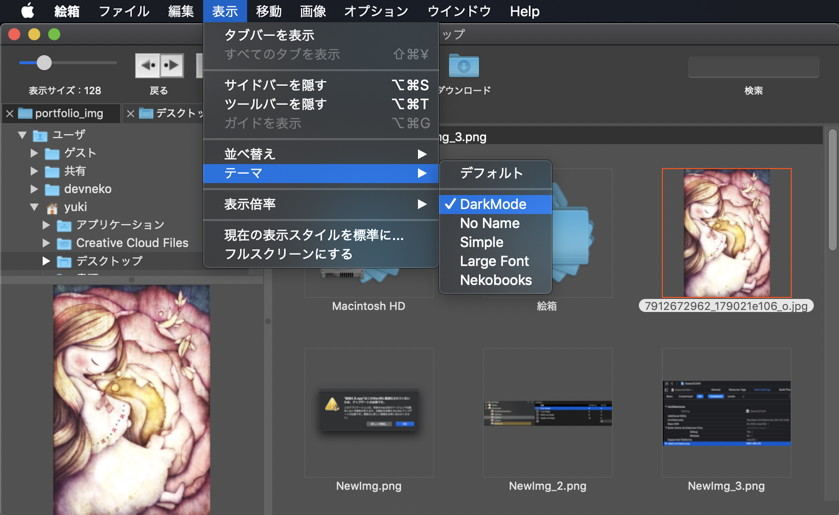The width and height of the screenshot is (839, 515).
Task: Select the アプリケーション folder icon
Action: click(64, 225)
